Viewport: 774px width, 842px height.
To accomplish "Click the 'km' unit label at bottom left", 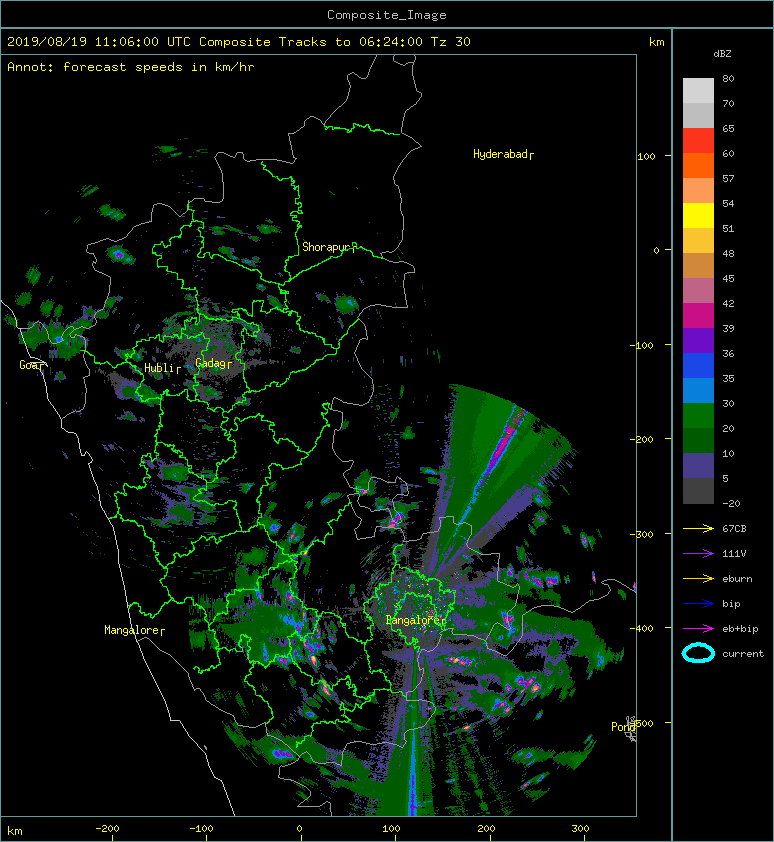I will [x=15, y=831].
